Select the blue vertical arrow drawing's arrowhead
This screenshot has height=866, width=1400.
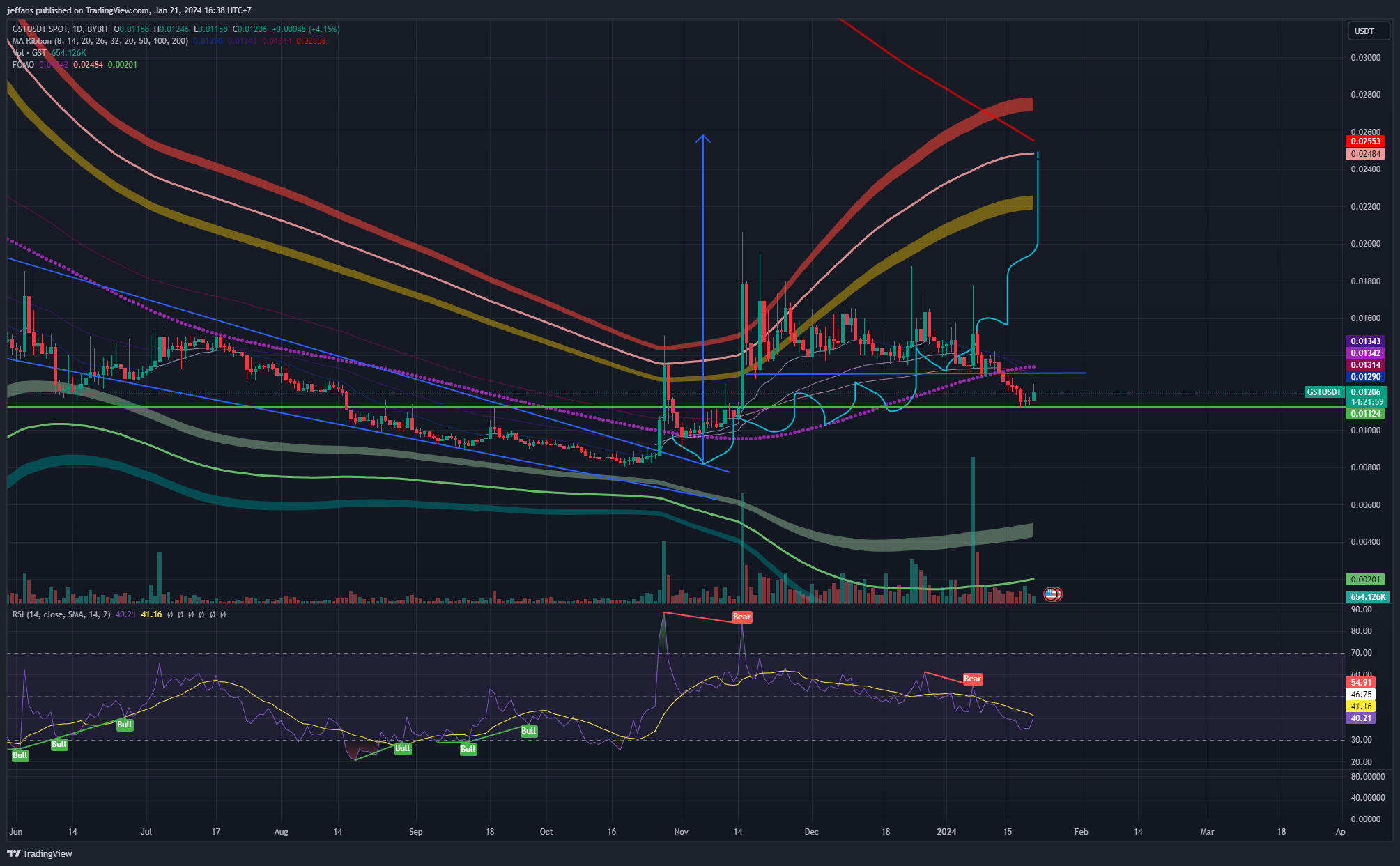[x=703, y=139]
